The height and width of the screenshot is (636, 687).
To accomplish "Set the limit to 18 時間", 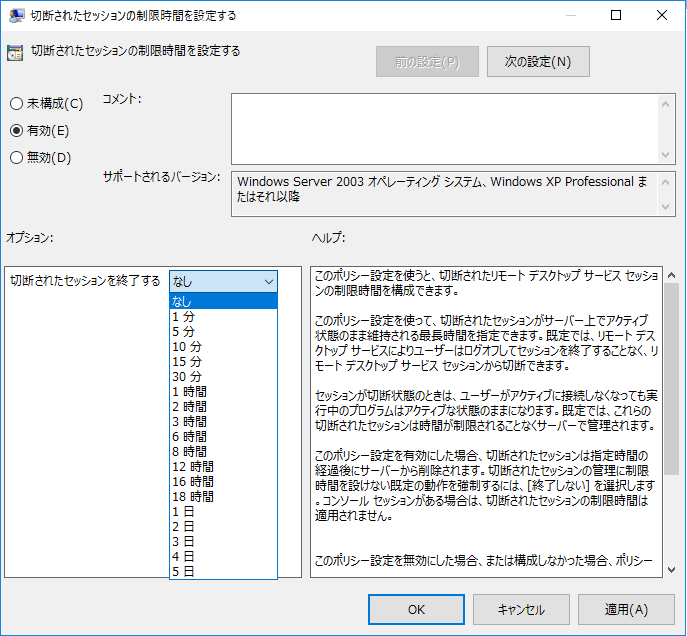I will [x=223, y=496].
